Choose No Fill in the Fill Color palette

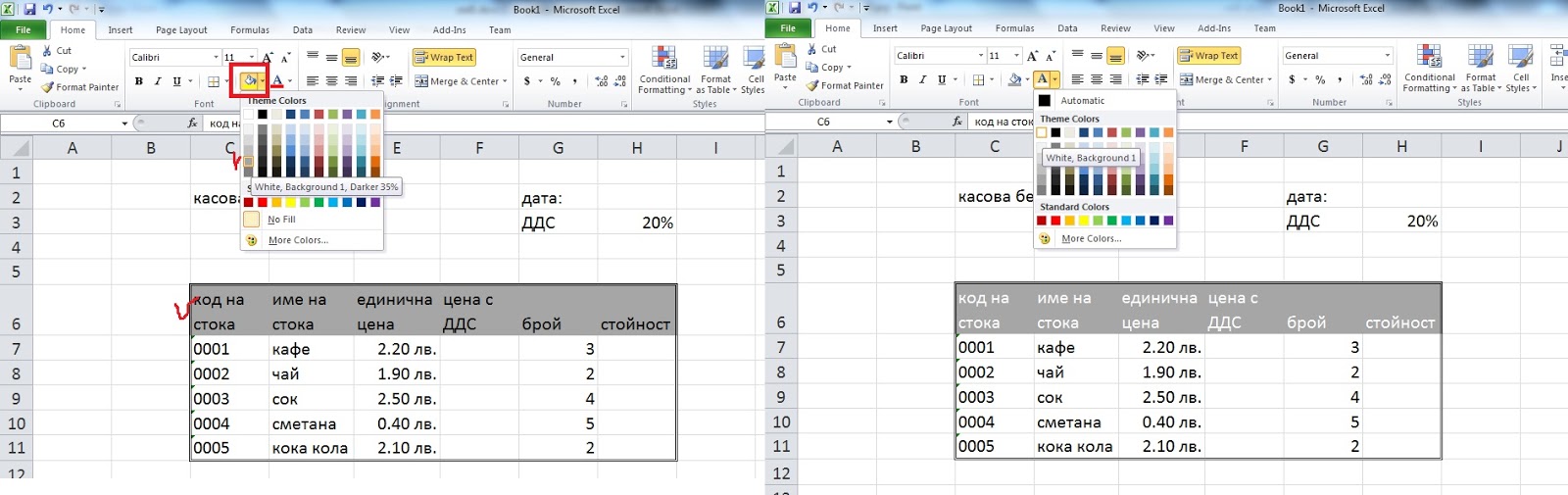click(282, 220)
